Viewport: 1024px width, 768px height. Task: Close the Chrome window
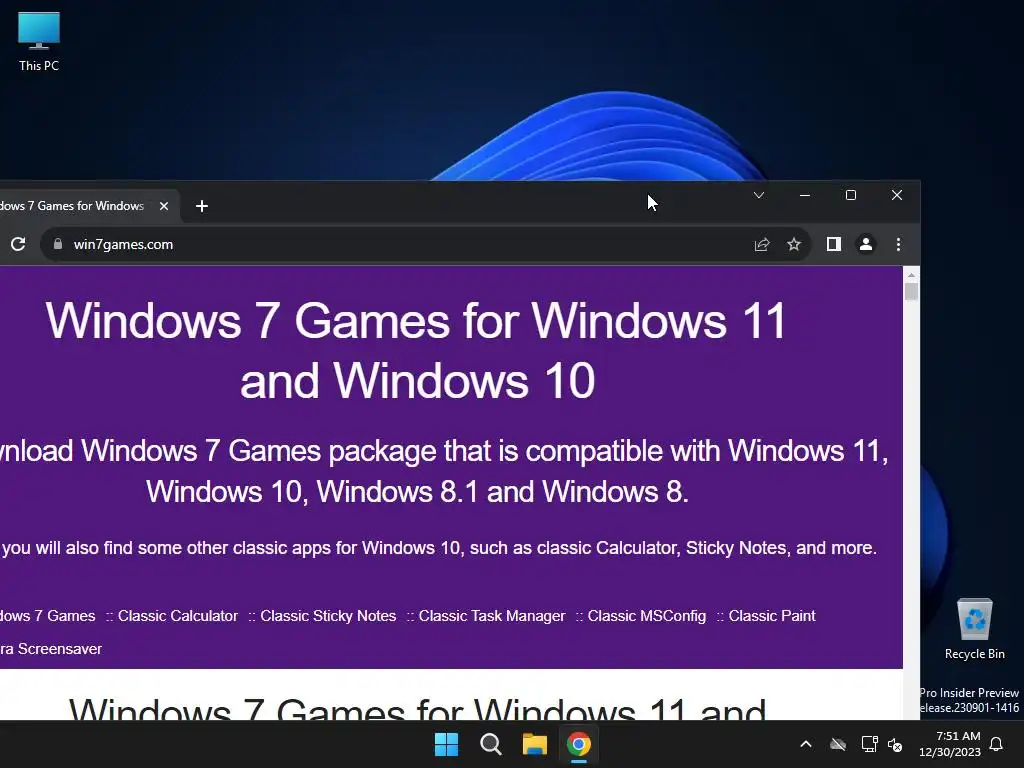point(897,195)
